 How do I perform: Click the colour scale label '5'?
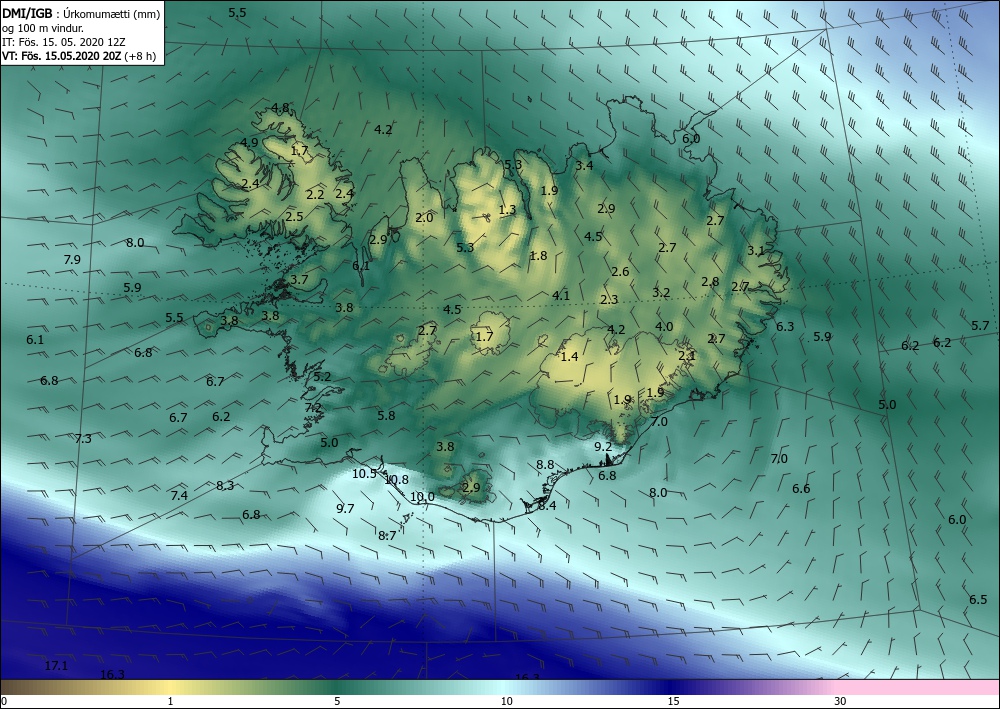337,701
